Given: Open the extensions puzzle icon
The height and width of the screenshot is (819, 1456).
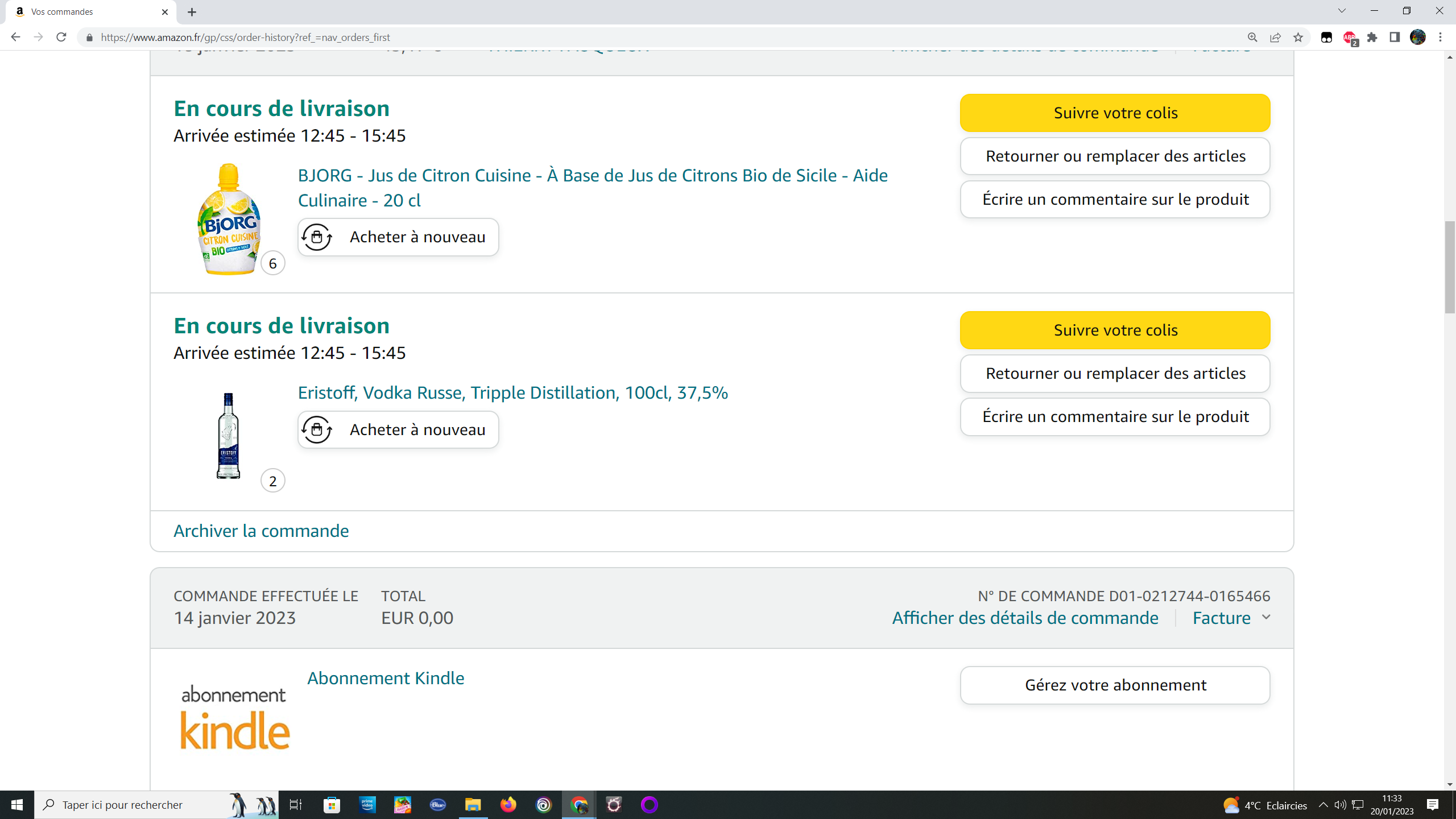Looking at the screenshot, I should click(1372, 37).
